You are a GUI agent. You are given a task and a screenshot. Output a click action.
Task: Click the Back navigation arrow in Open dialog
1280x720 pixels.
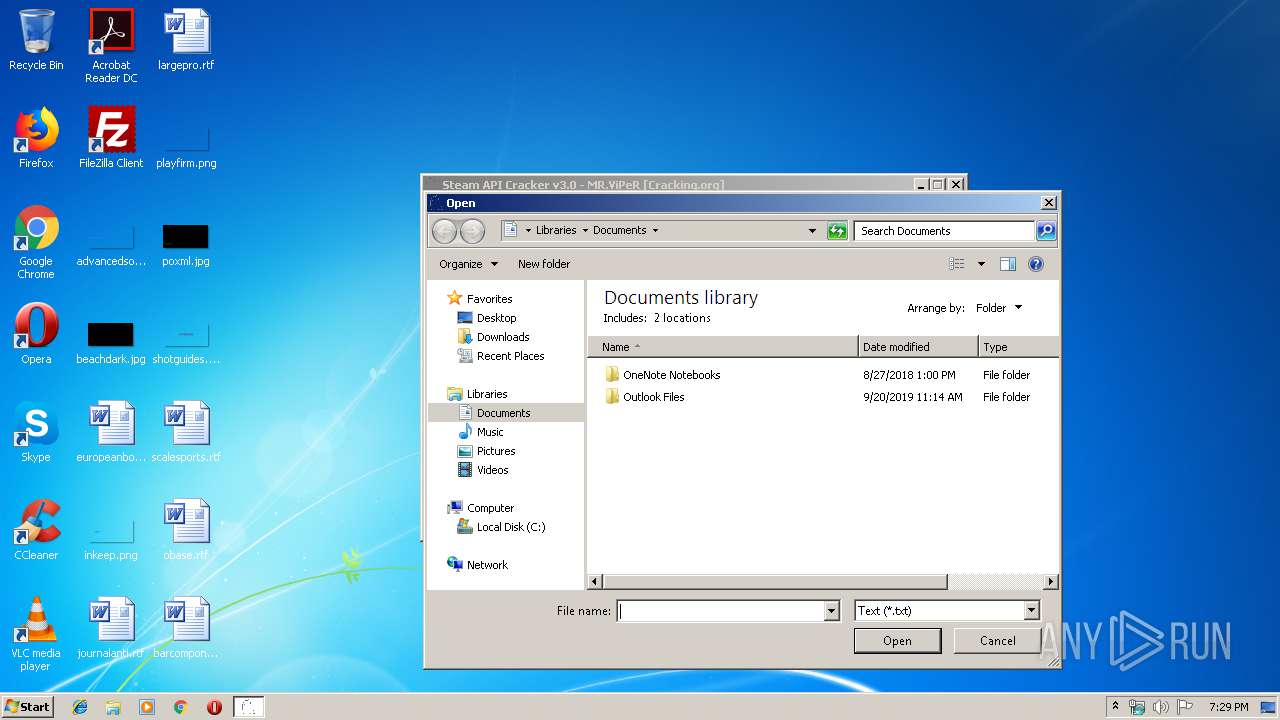(x=444, y=231)
